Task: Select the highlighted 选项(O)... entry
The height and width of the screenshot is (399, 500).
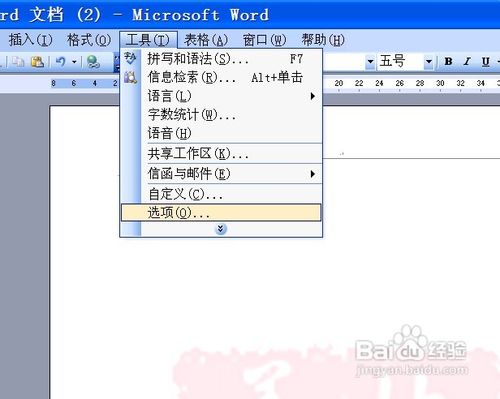Action: (x=221, y=213)
